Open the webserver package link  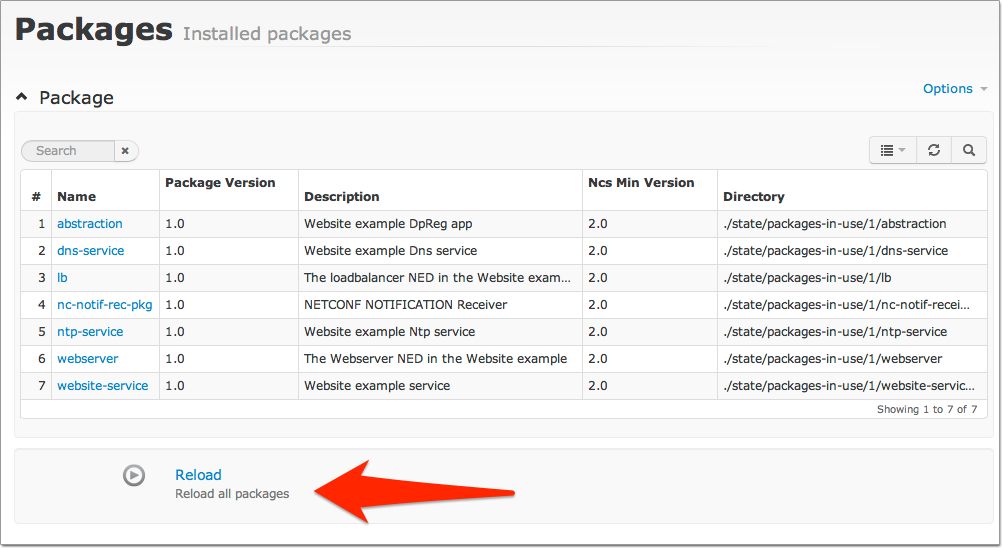[88, 358]
